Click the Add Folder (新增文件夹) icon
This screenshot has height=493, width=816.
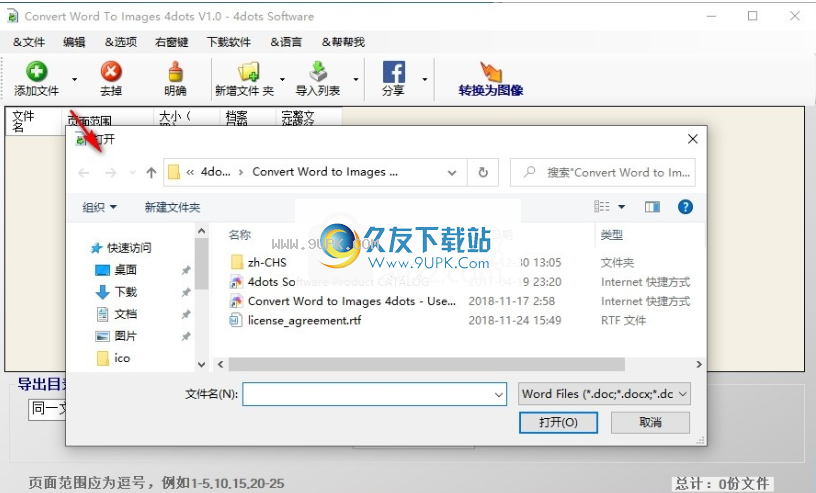[248, 72]
